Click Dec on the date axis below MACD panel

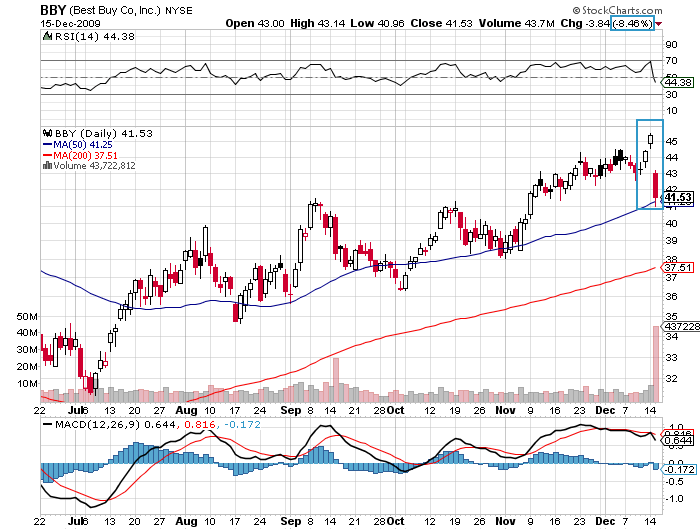[x=605, y=521]
